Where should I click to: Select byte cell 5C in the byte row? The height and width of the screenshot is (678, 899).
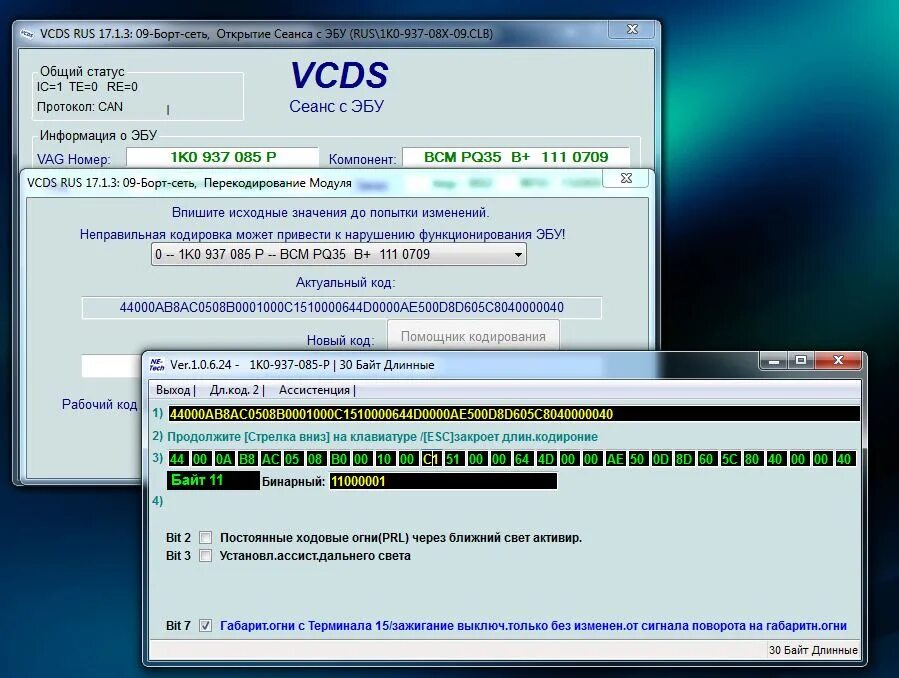pyautogui.click(x=729, y=459)
